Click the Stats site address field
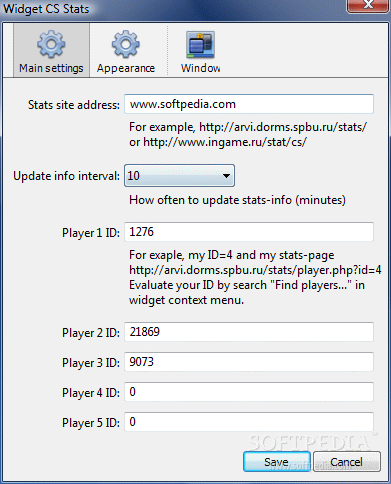Screen dimensions: 391x484 tap(249, 104)
